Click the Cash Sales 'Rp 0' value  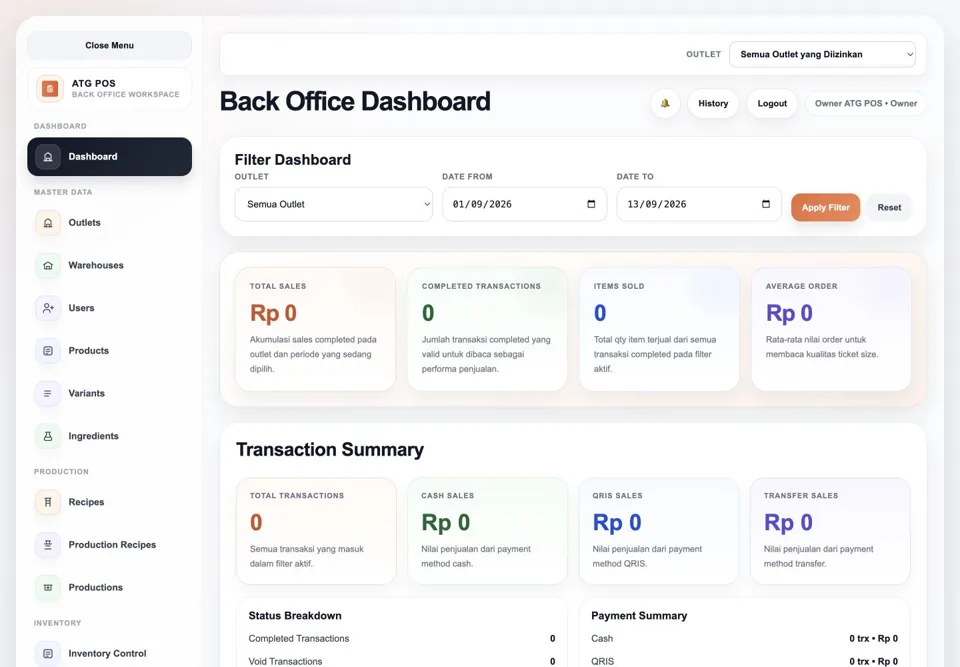click(x=446, y=522)
